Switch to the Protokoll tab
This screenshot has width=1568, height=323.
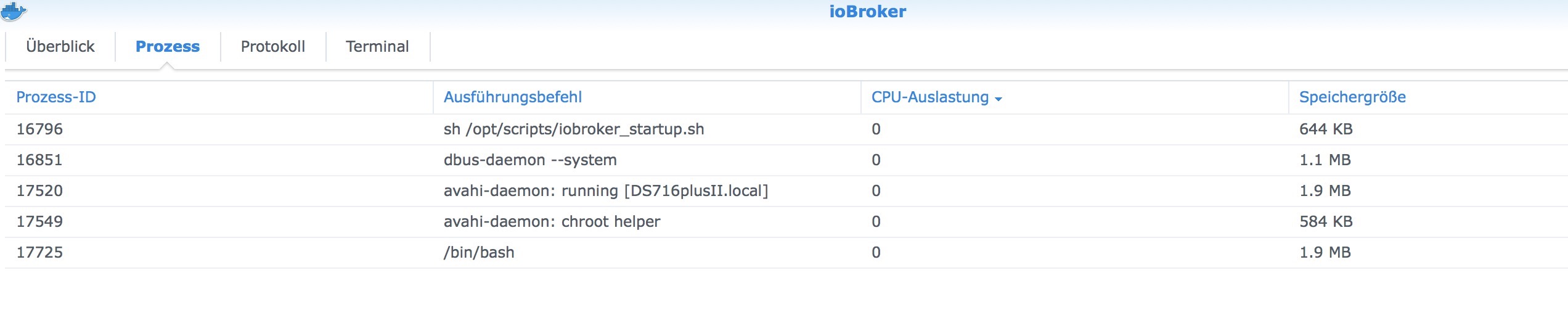tap(273, 47)
